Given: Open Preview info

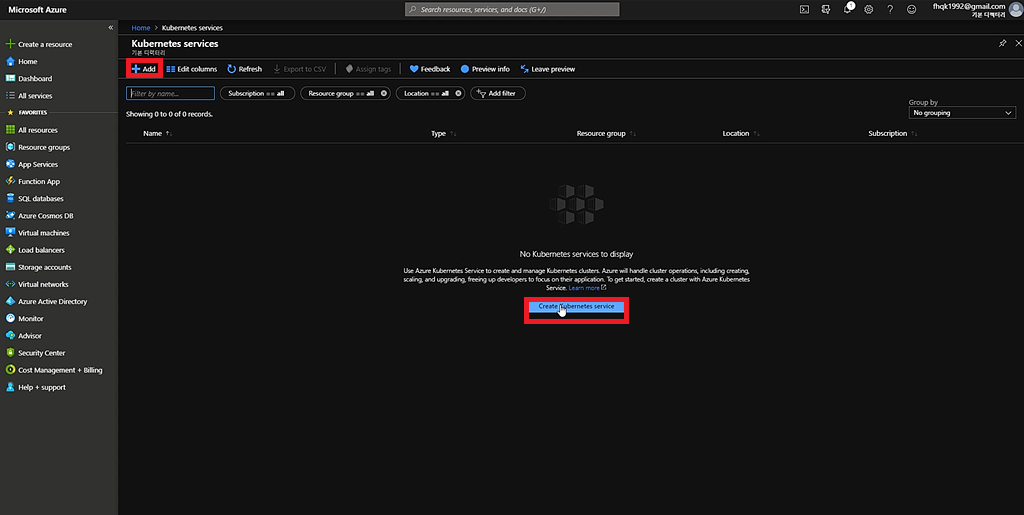Looking at the screenshot, I should point(485,69).
